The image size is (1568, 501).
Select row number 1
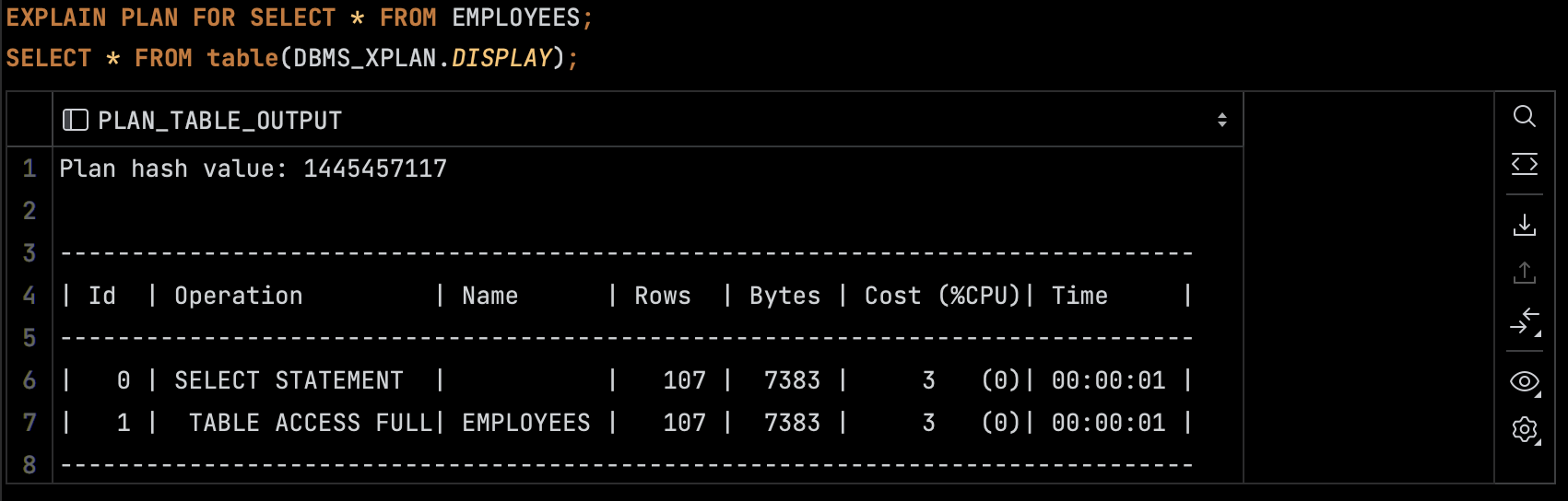(x=29, y=169)
